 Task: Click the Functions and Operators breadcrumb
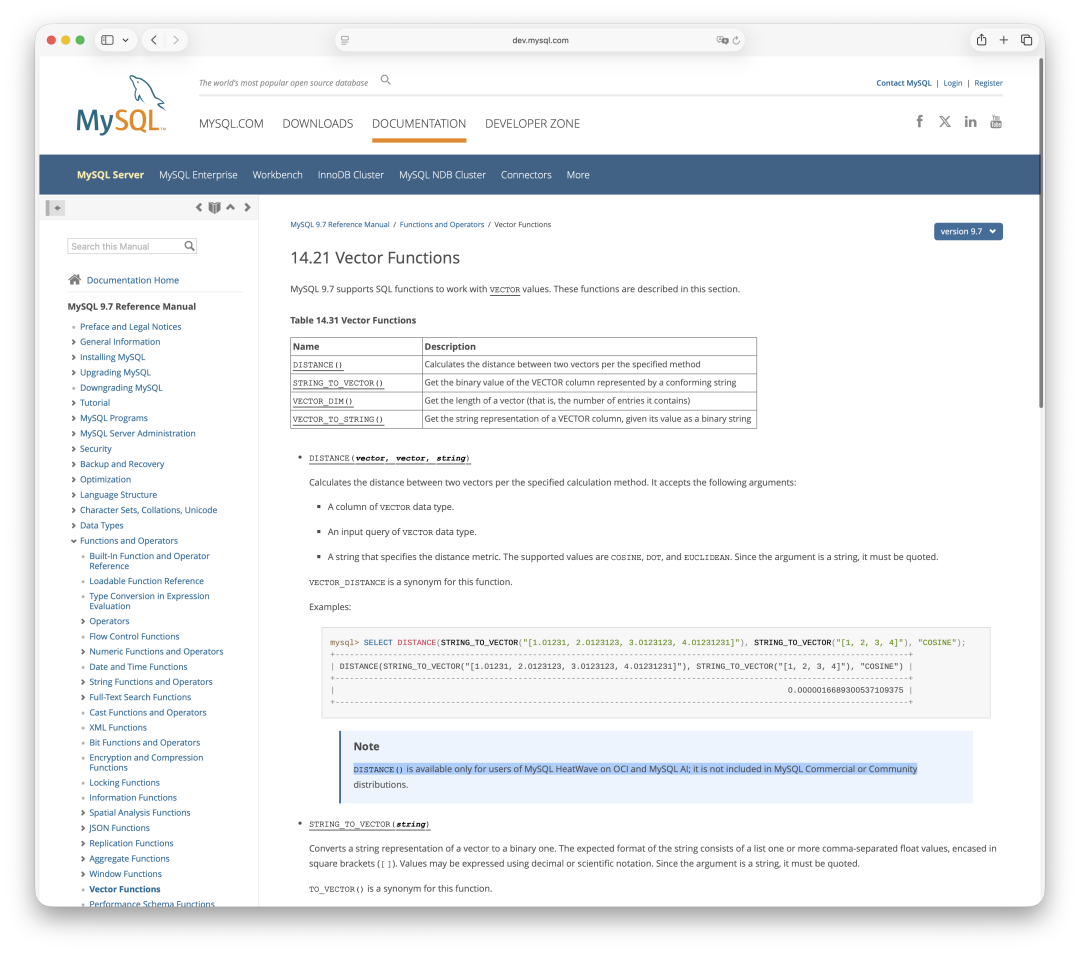[x=442, y=224]
